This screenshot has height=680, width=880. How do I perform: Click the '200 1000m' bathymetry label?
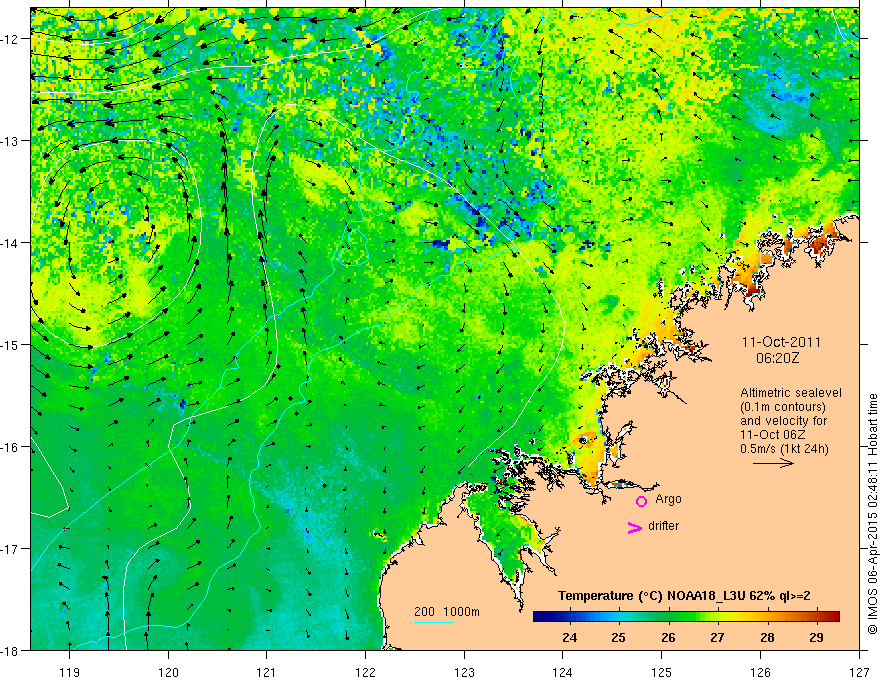447,612
